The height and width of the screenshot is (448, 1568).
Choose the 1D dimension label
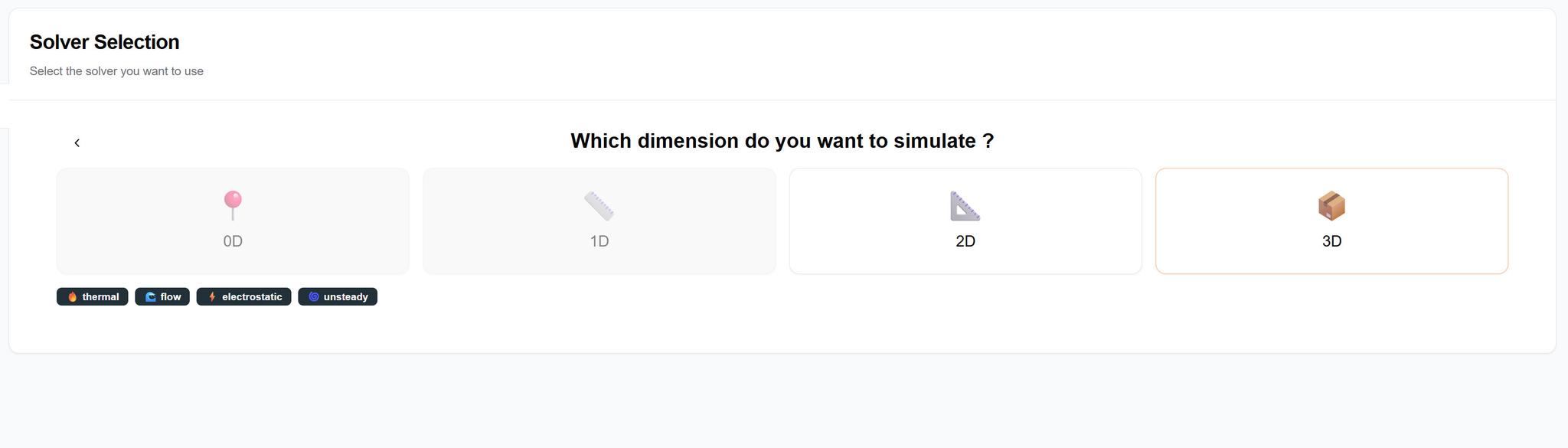coord(599,241)
